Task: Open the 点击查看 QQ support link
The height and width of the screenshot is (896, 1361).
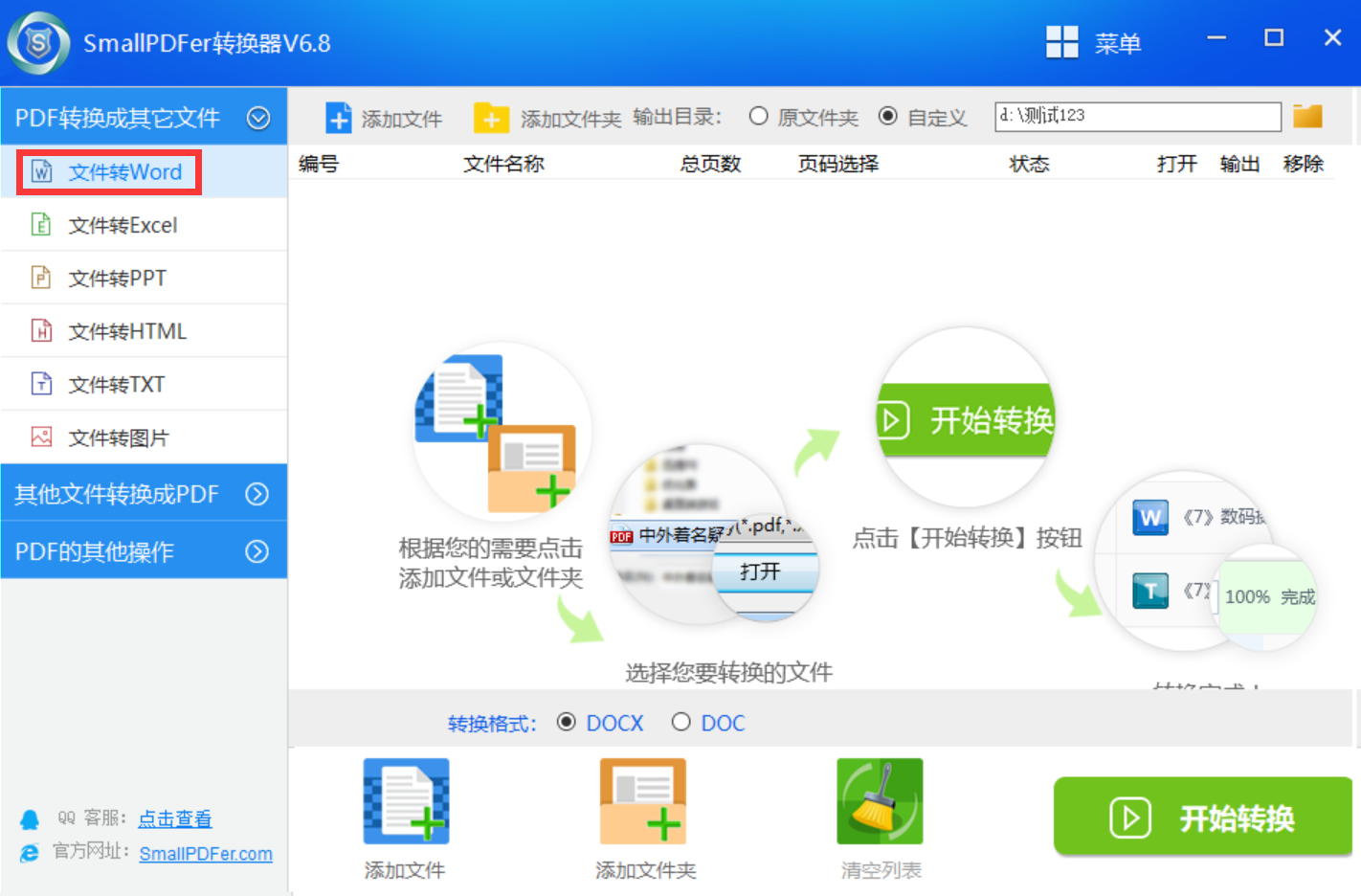Action: (175, 819)
